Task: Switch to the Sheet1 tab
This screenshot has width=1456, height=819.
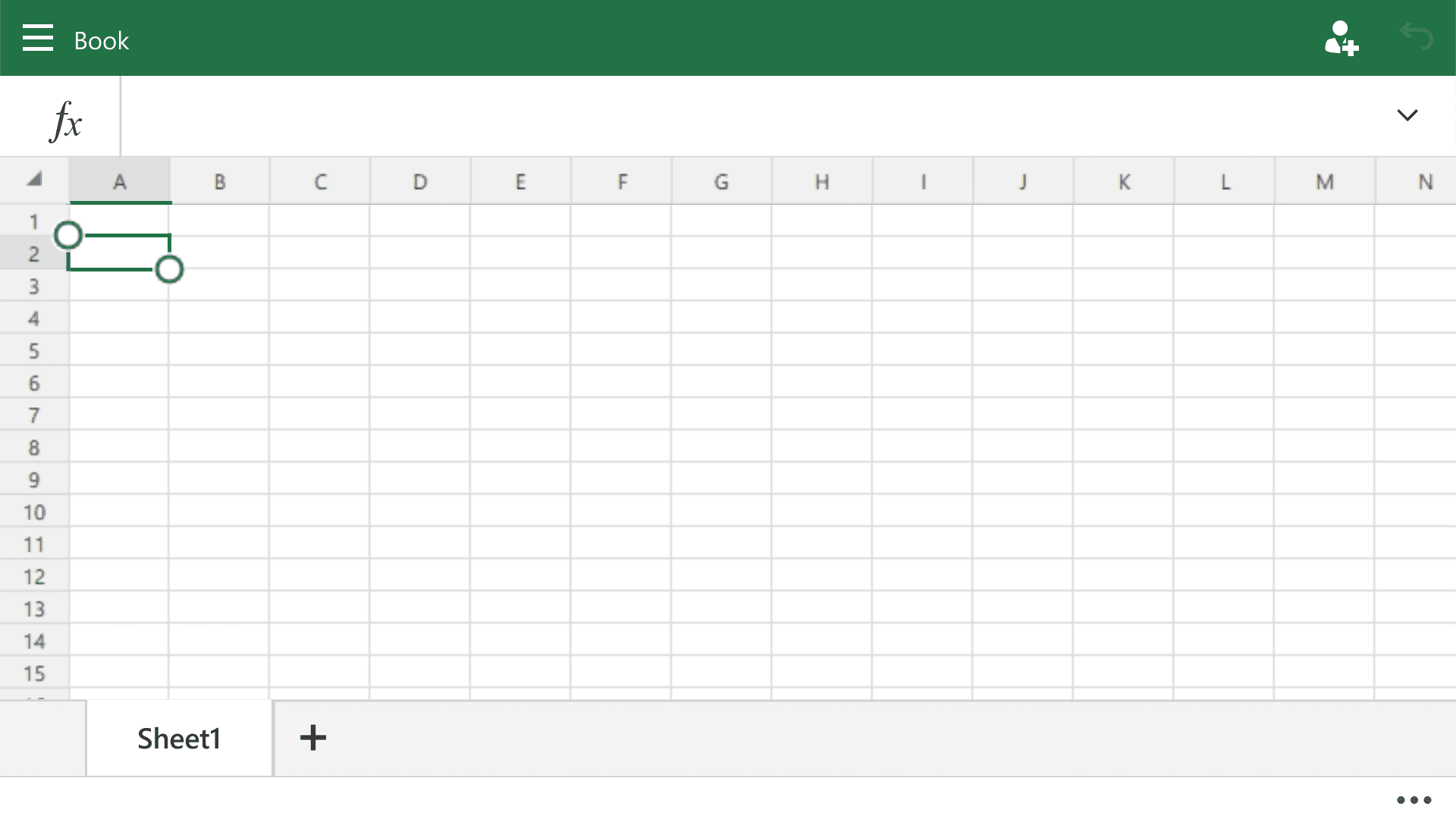Action: [x=179, y=738]
